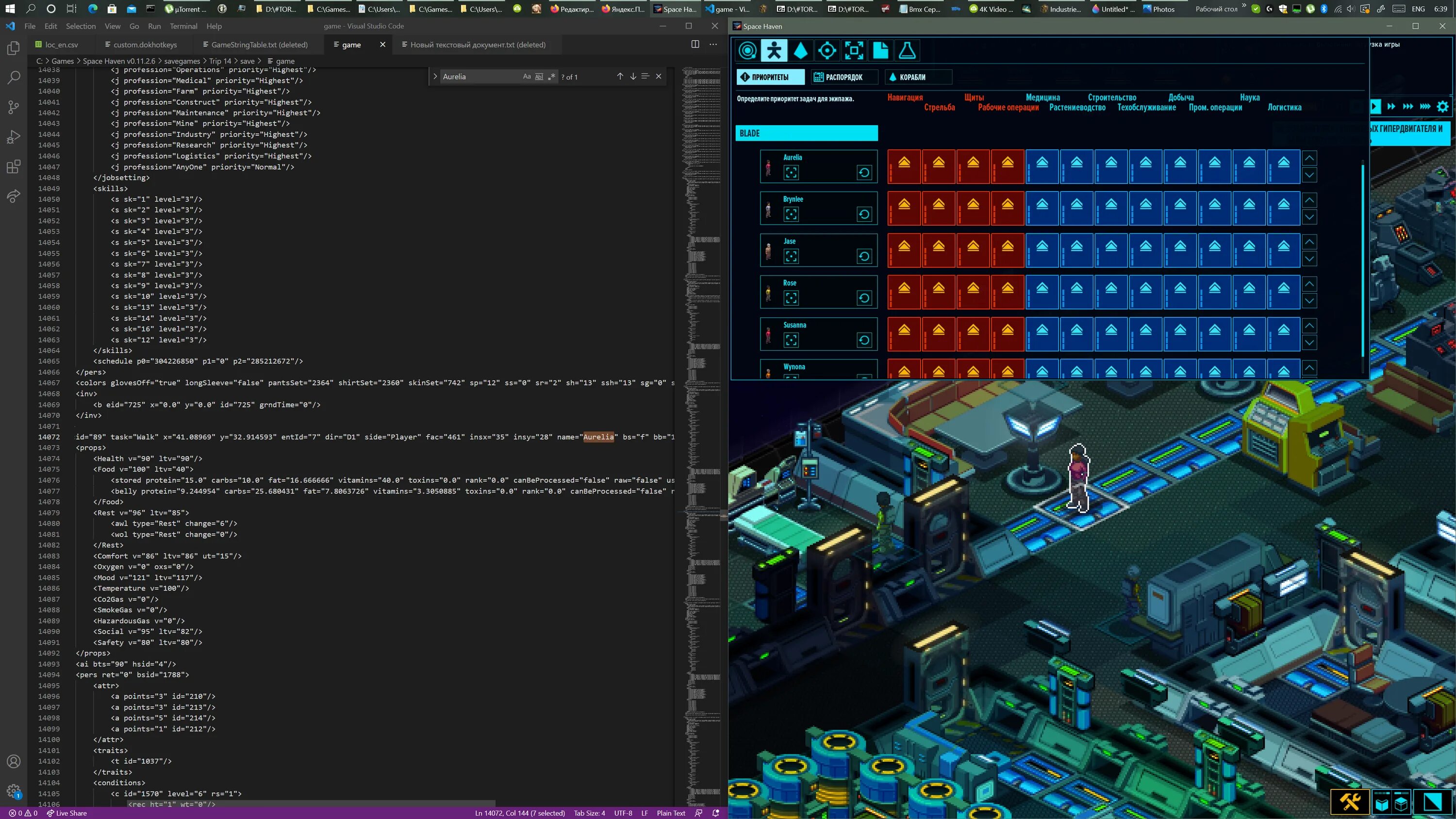The width and height of the screenshot is (1456, 819).
Task: Select the ПРИОРИТЕТЫ tab in Space Haven
Action: (770, 77)
